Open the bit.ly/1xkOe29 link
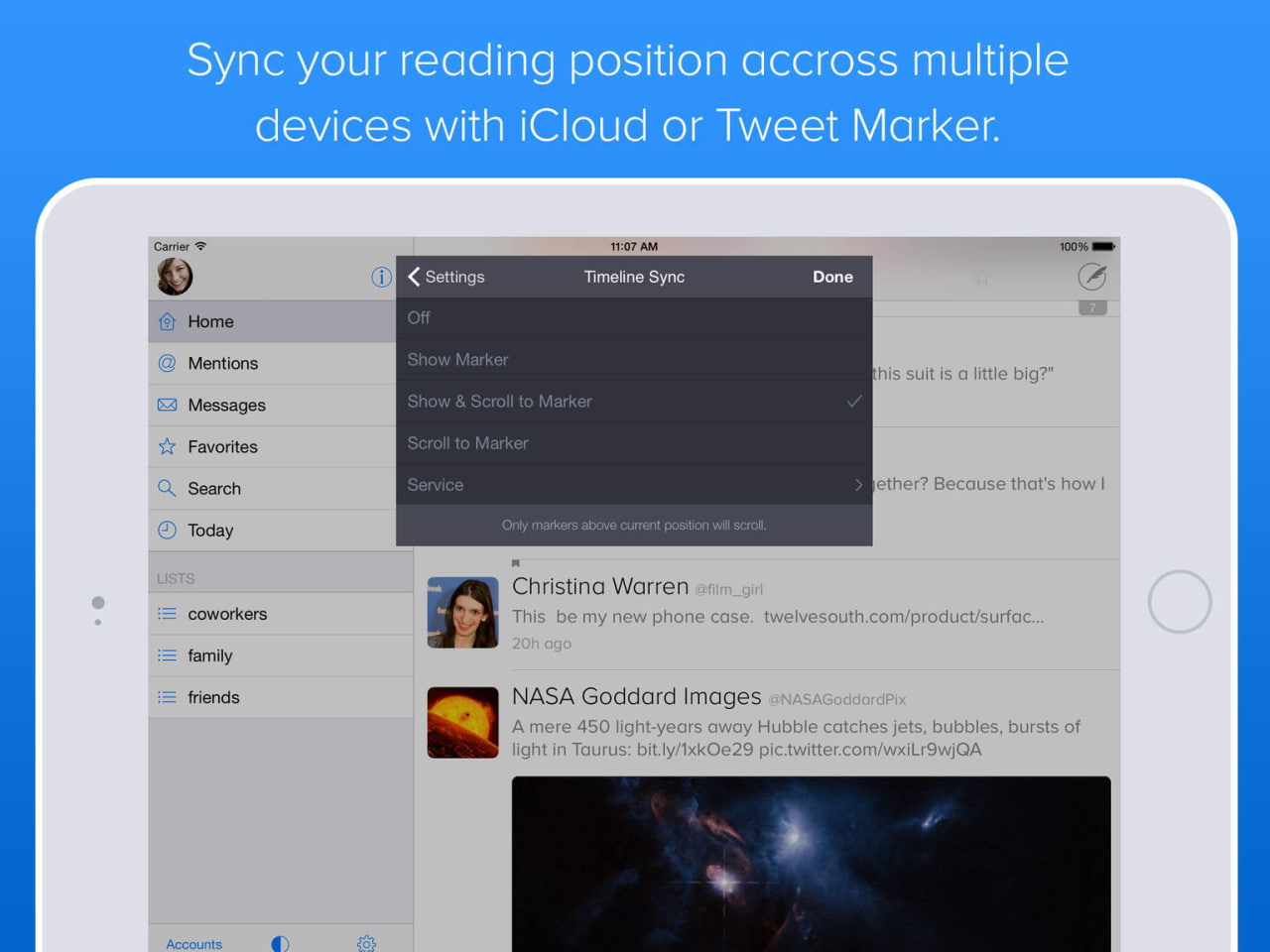Screen dimensions: 1270x952 [x=695, y=750]
